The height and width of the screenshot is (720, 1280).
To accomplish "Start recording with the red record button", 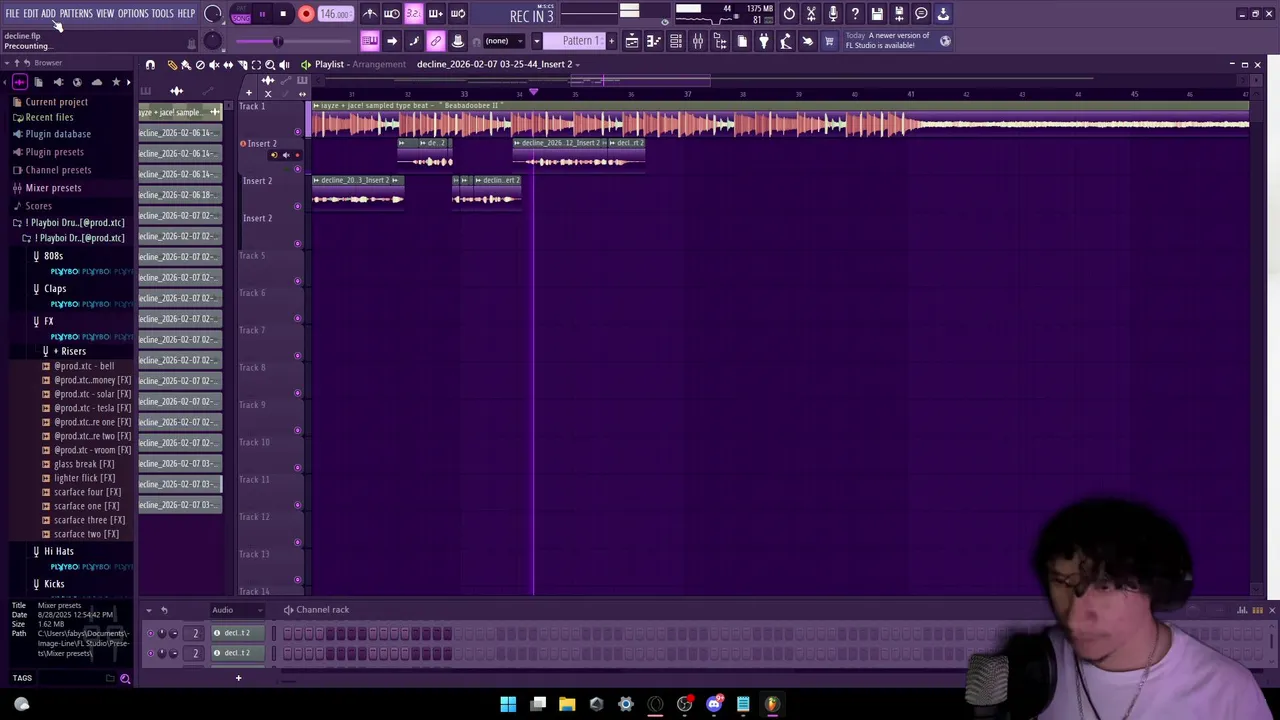I will pyautogui.click(x=306, y=14).
